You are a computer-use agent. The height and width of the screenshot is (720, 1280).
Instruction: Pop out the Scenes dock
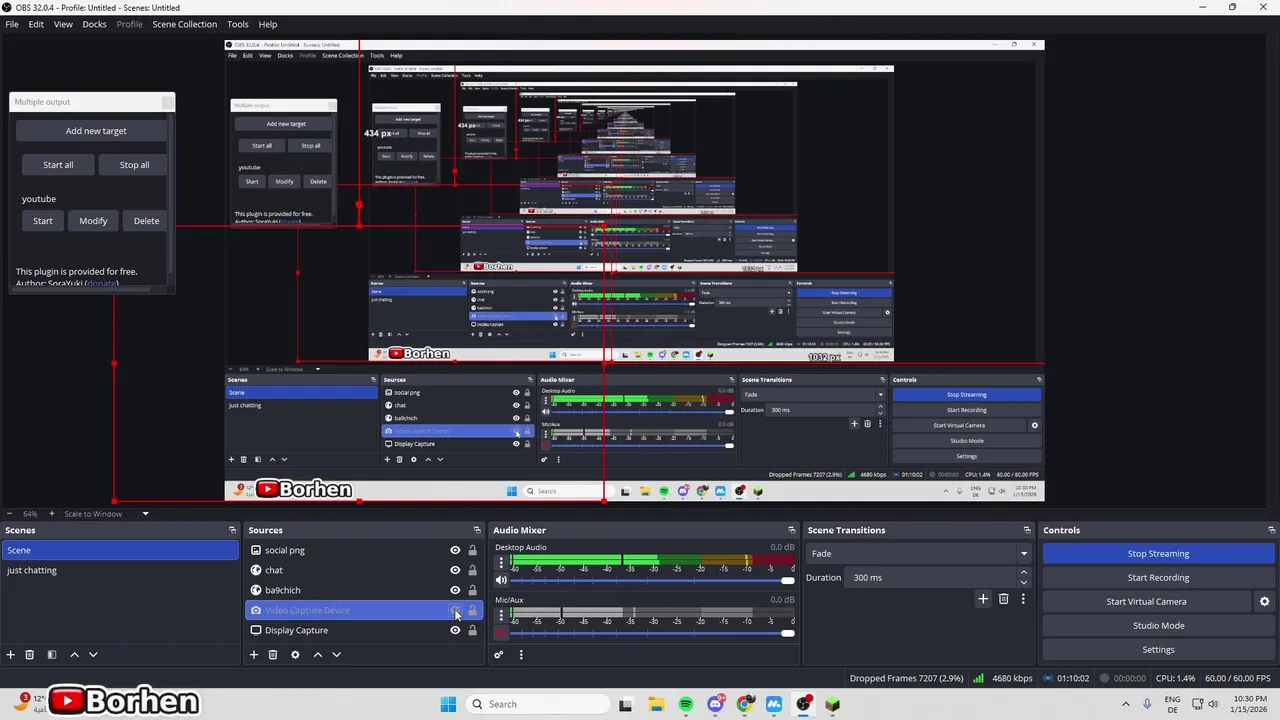(232, 530)
